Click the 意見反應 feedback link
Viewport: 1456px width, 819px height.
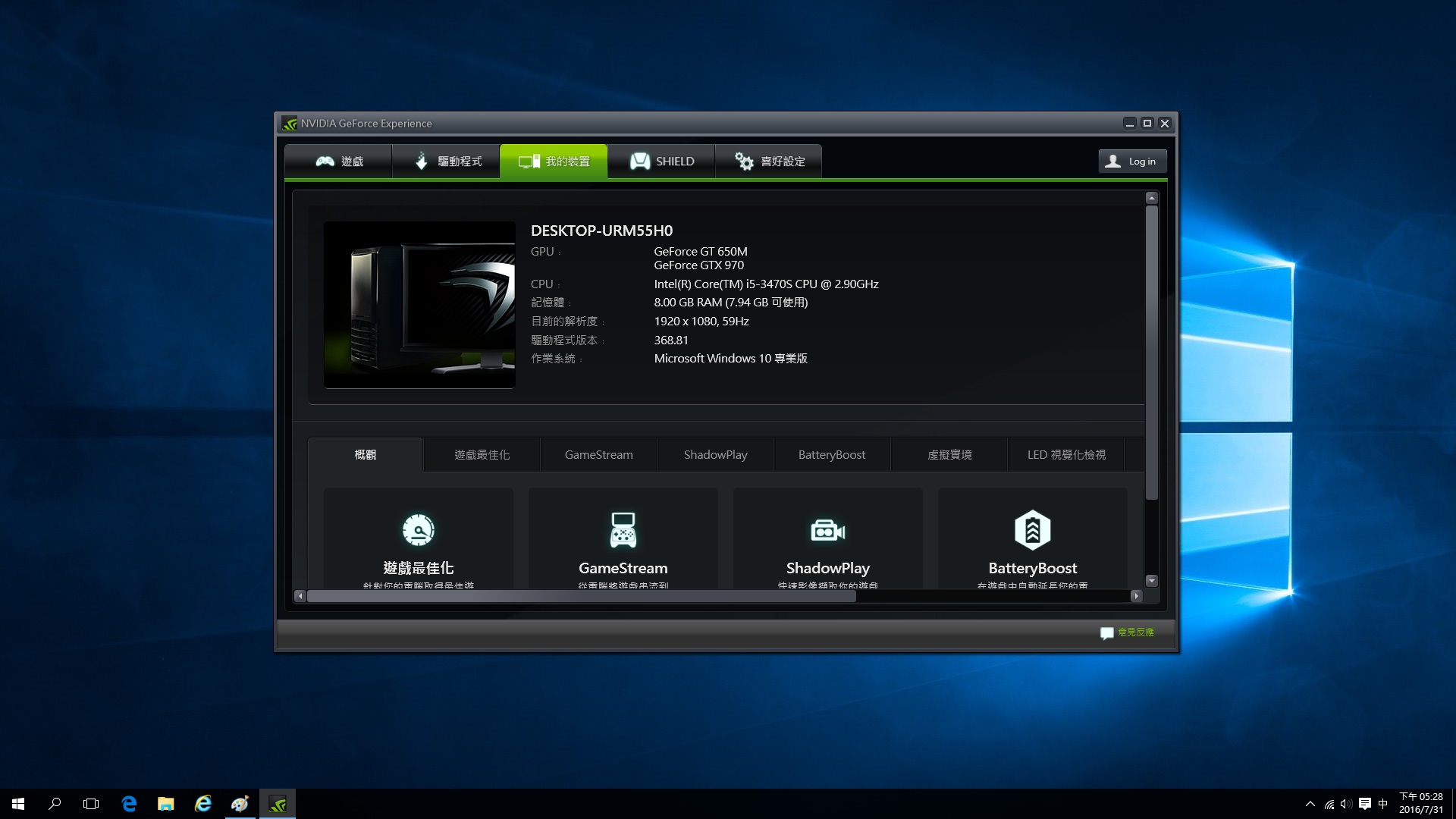tap(1128, 632)
